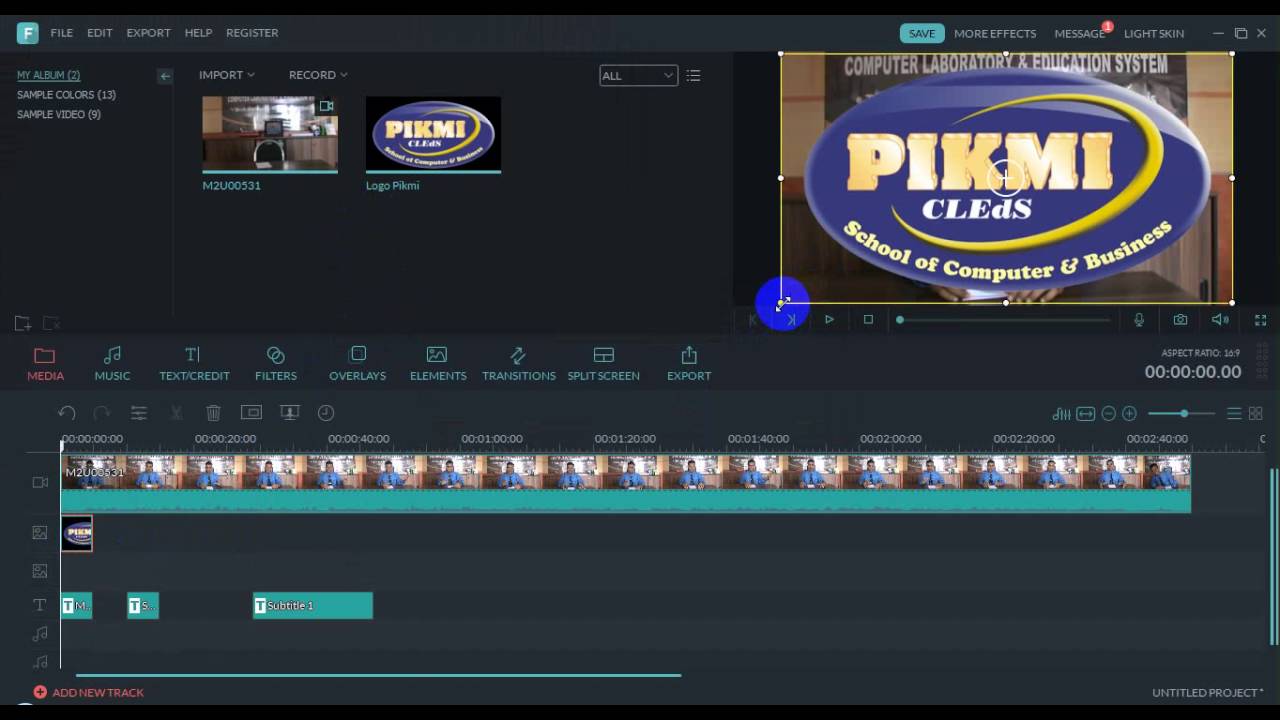Click the preview progress slider handle
This screenshot has height=720, width=1280.
click(x=900, y=320)
